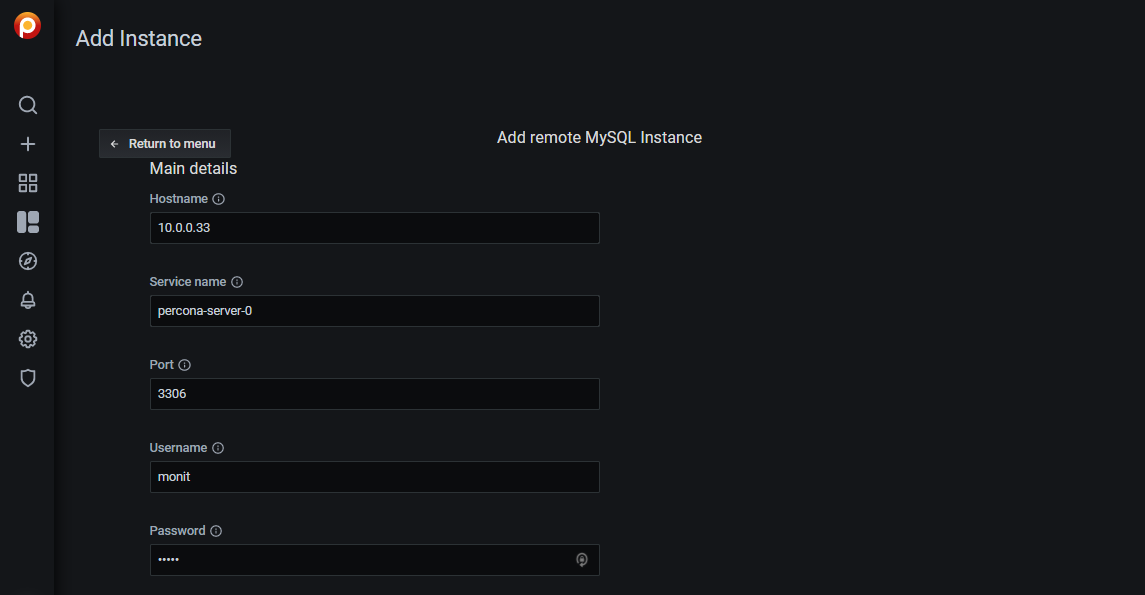1145x595 pixels.
Task: Click the Password info icon
Action: [x=216, y=531]
